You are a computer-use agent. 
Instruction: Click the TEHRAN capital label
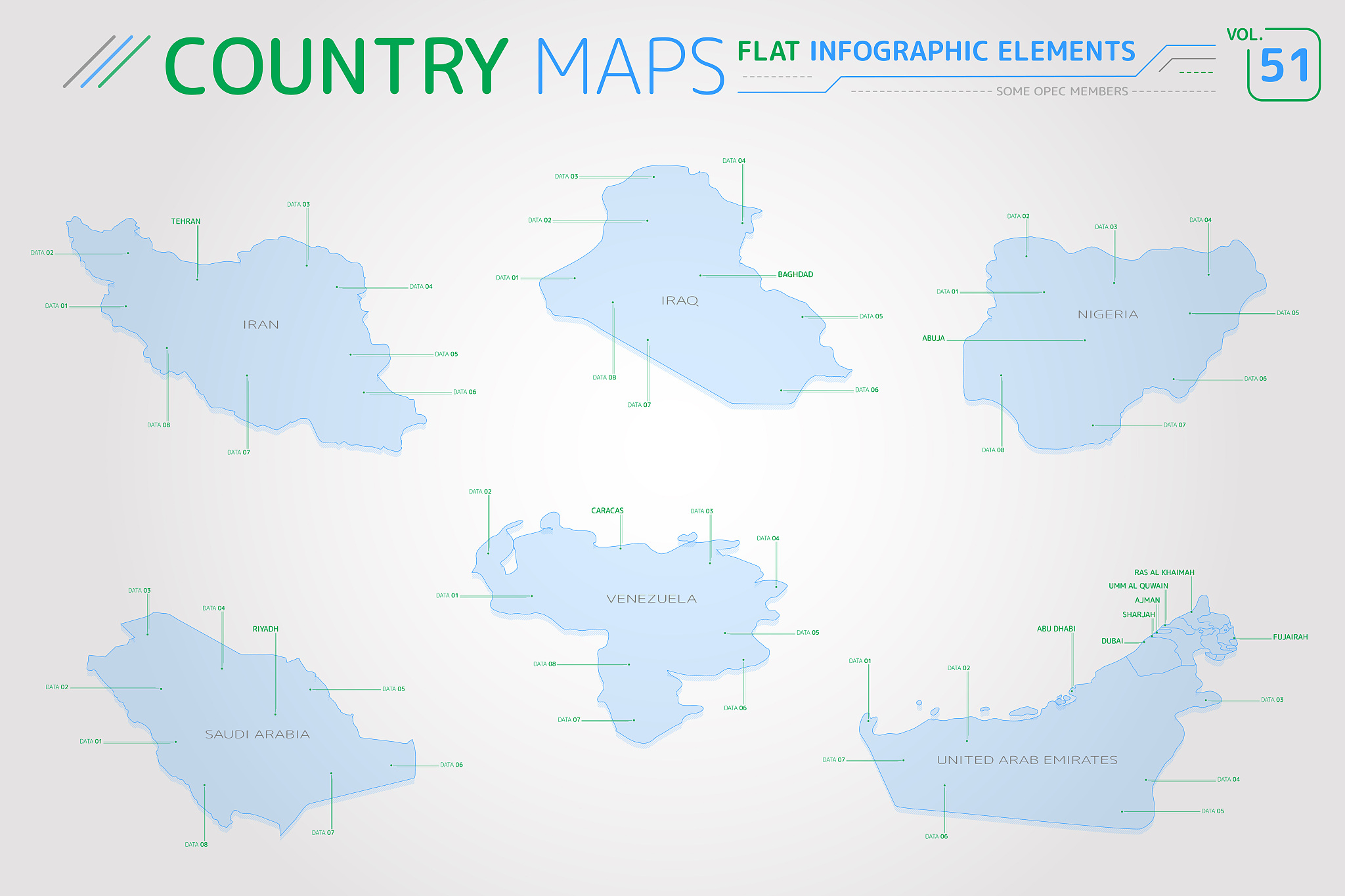click(186, 221)
